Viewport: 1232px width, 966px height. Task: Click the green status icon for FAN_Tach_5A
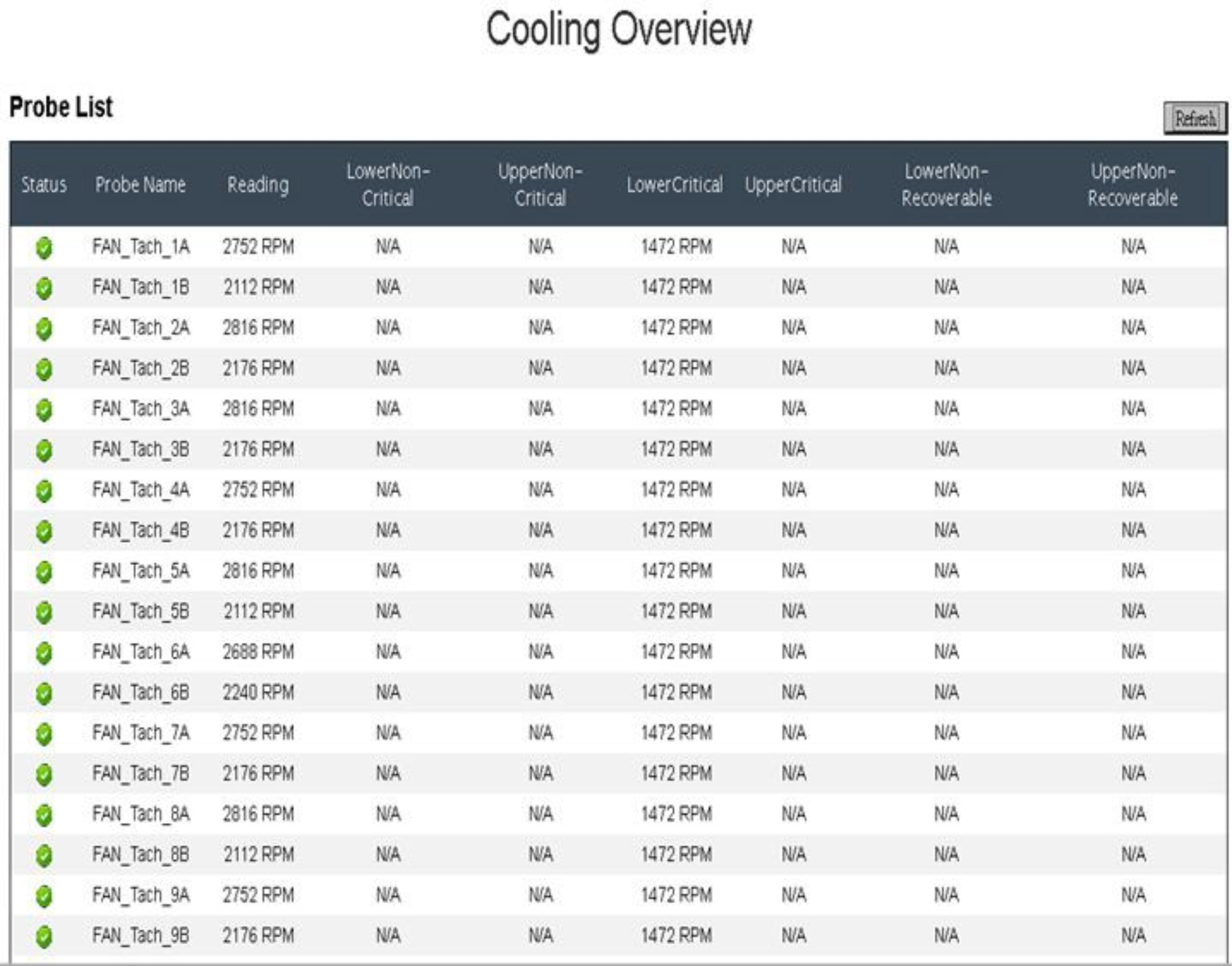[44, 572]
